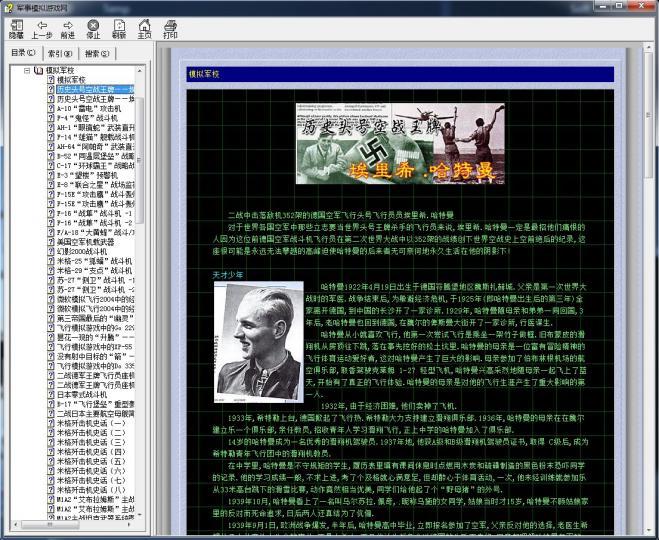Go forward with the 前进 arrow icon
Image resolution: width=659 pixels, height=540 pixels.
[67, 28]
